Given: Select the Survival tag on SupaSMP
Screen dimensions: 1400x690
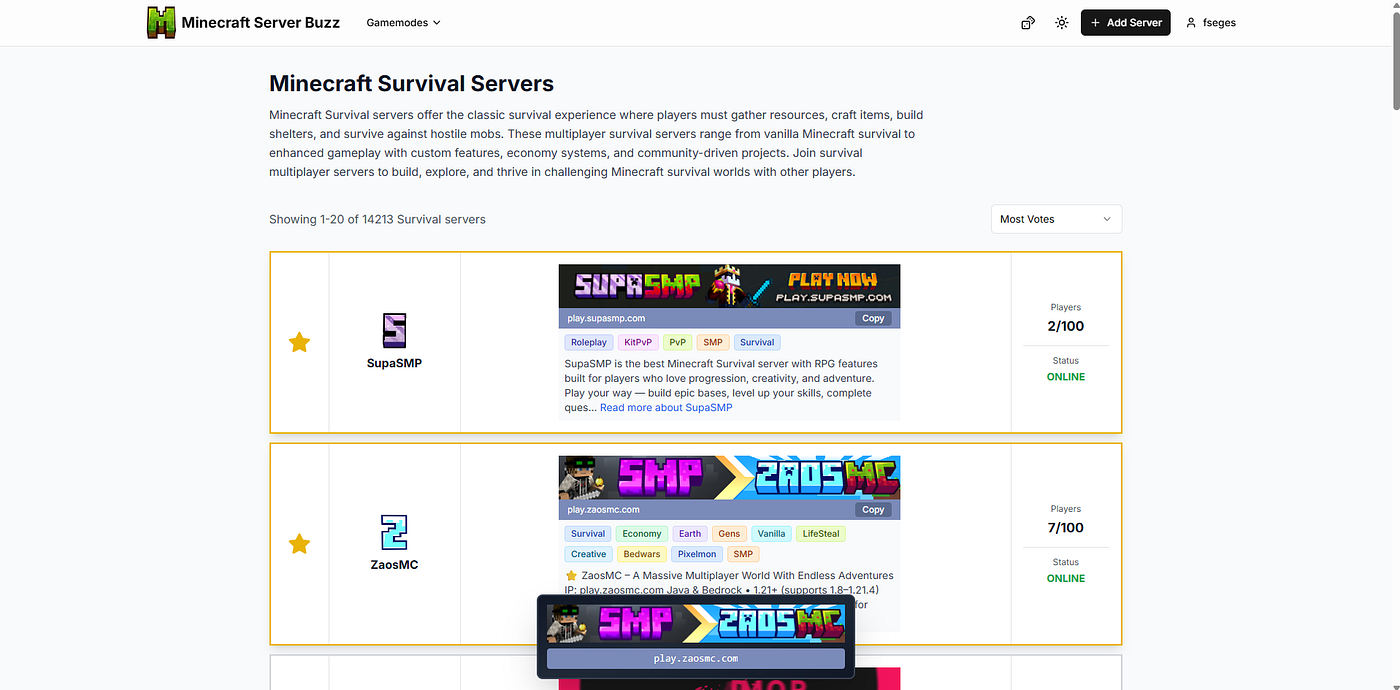Looking at the screenshot, I should point(757,342).
